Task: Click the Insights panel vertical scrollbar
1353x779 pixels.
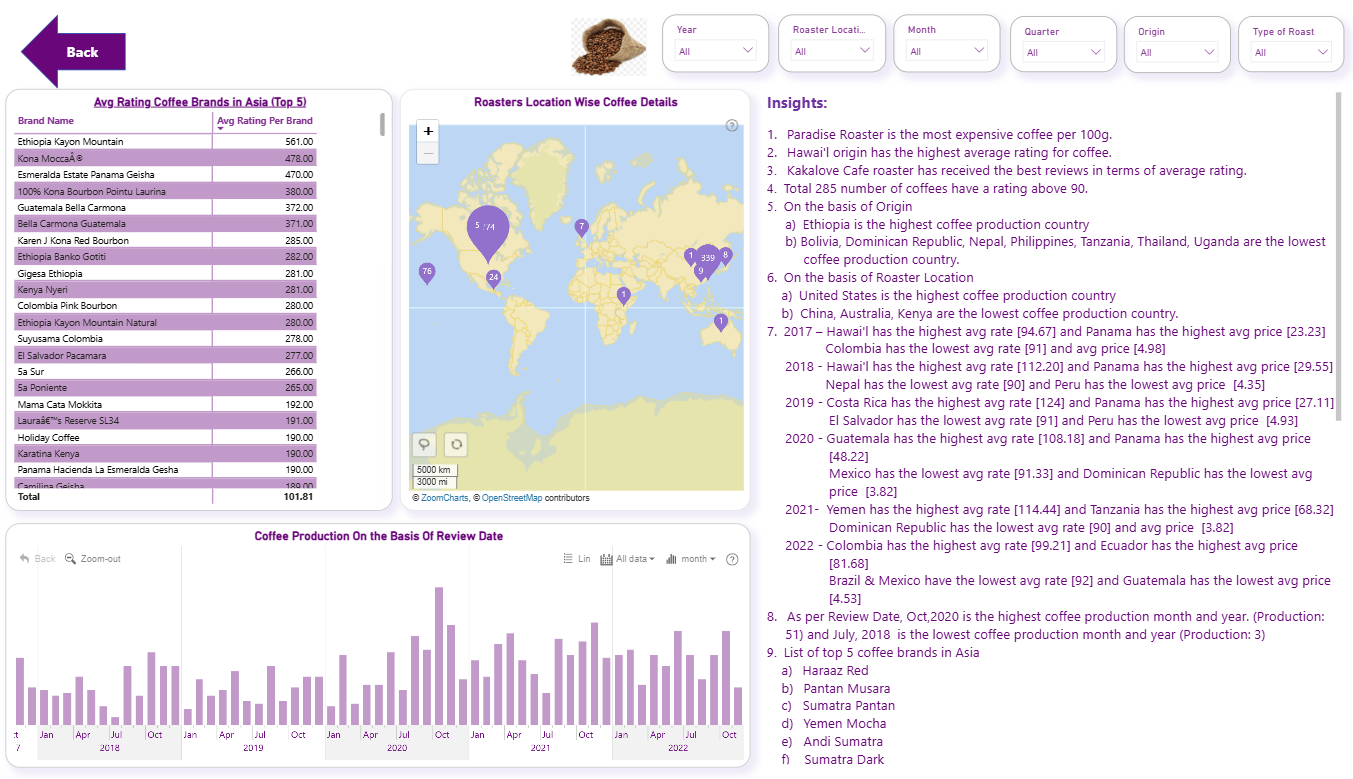Action: click(1339, 257)
